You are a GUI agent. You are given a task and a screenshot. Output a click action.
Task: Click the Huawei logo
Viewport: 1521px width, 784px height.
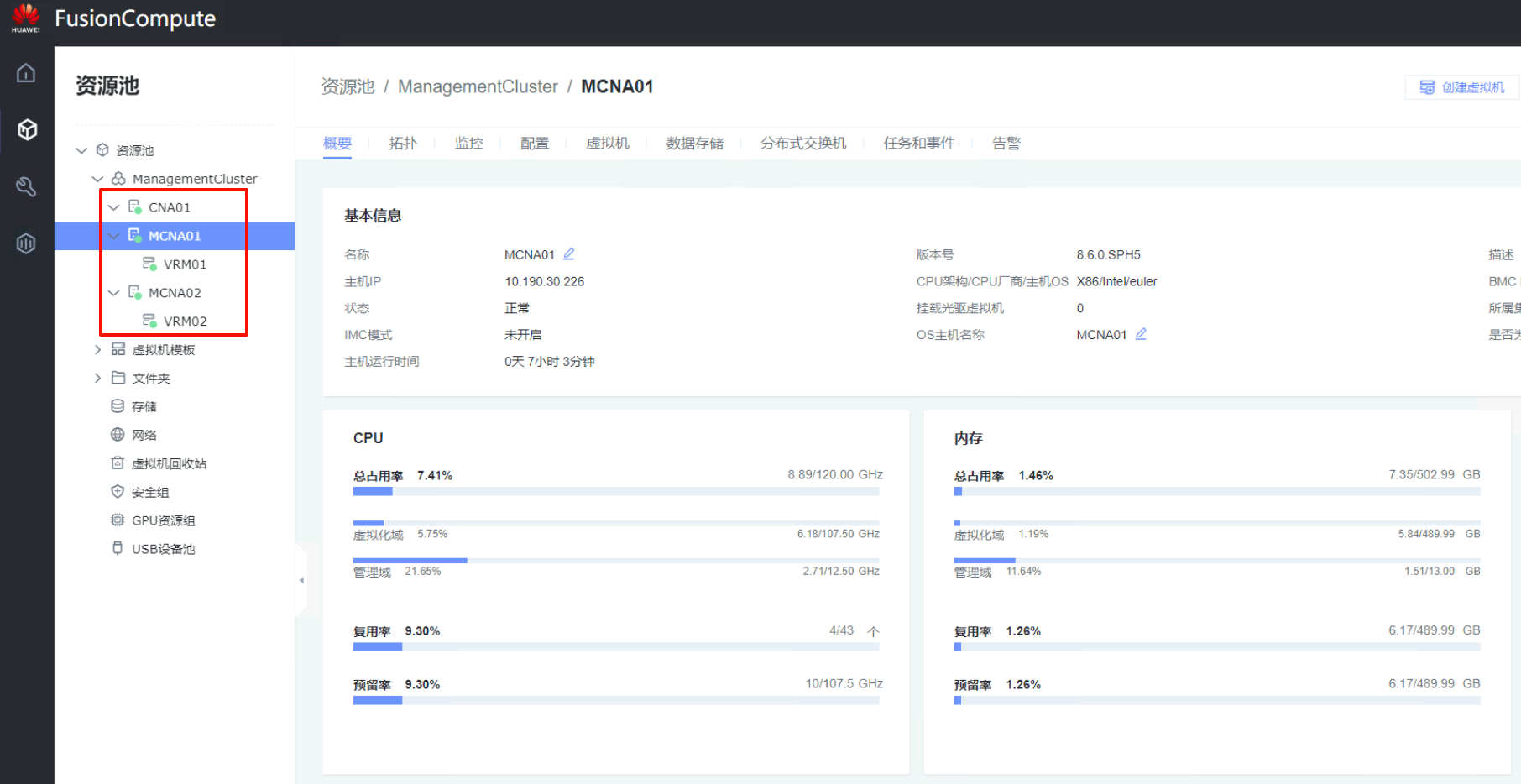(26, 18)
